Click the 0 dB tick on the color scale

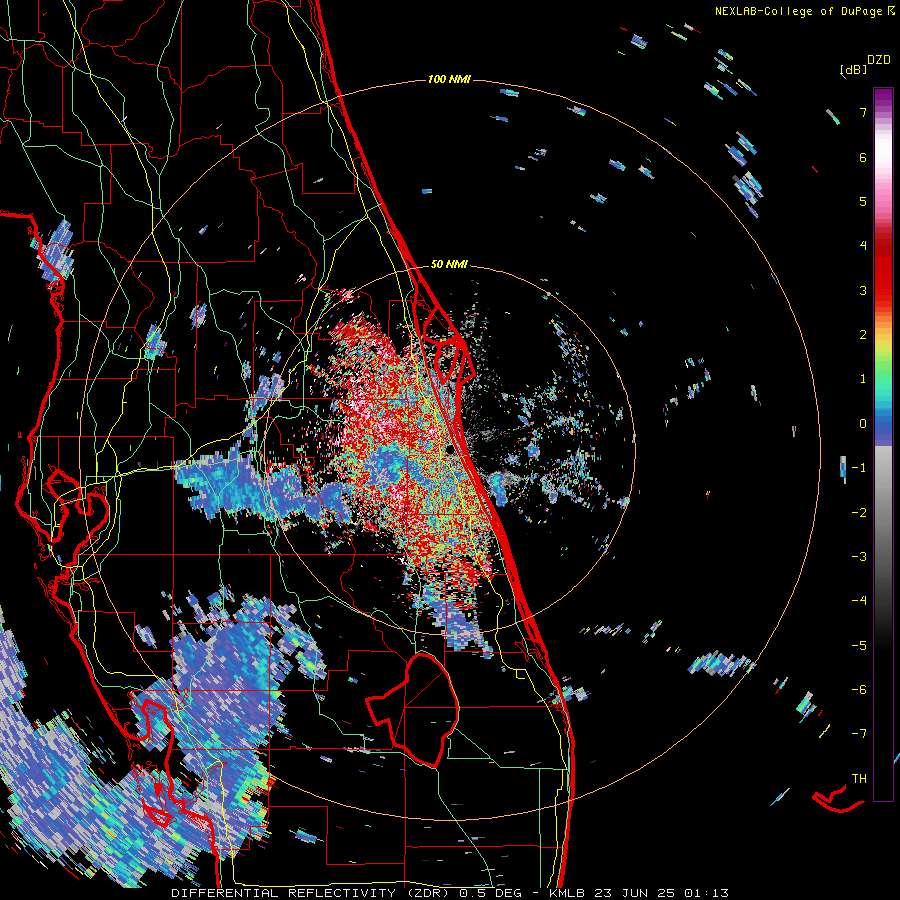click(x=863, y=424)
